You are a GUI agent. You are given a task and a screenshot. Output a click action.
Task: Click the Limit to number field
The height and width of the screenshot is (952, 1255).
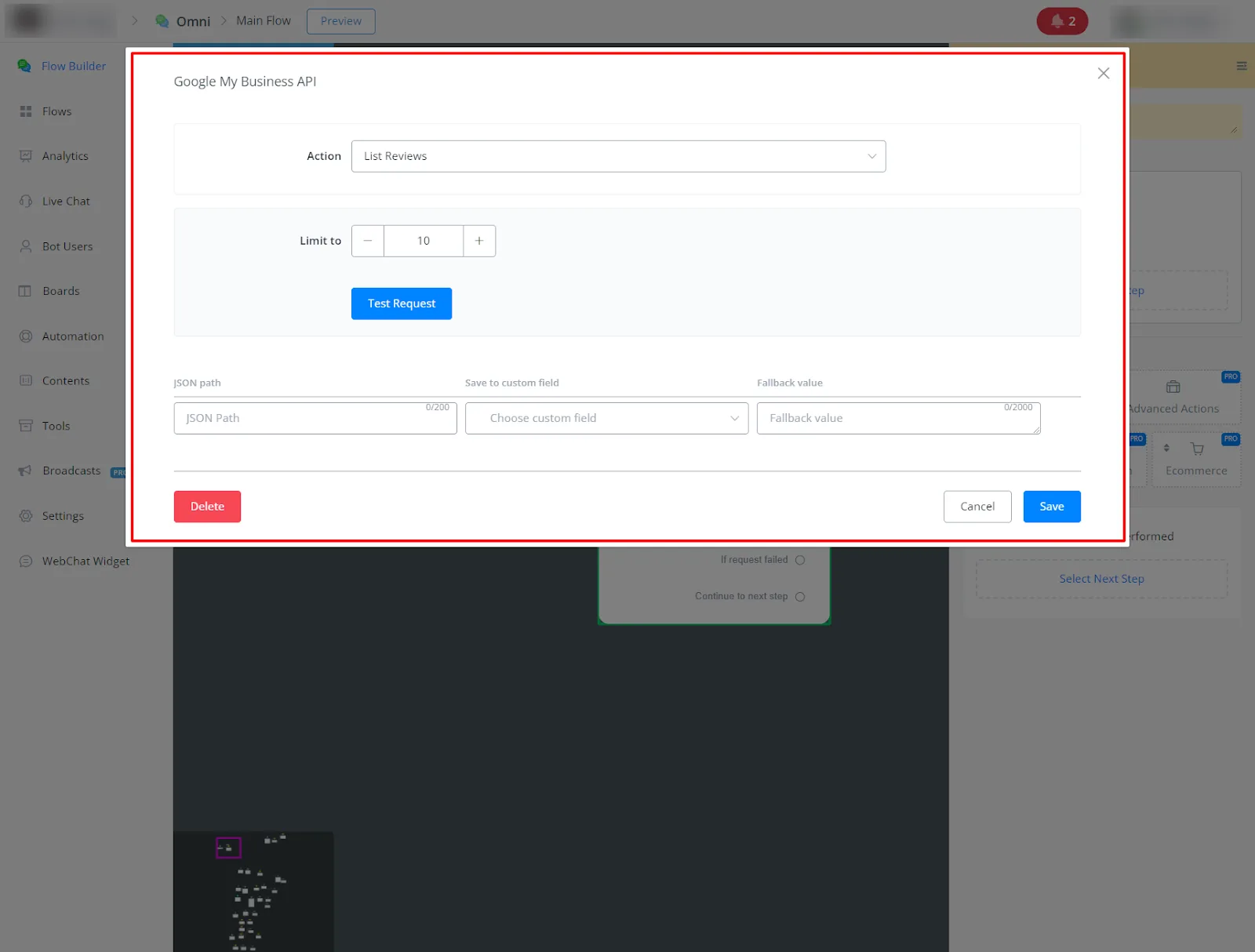click(x=424, y=241)
